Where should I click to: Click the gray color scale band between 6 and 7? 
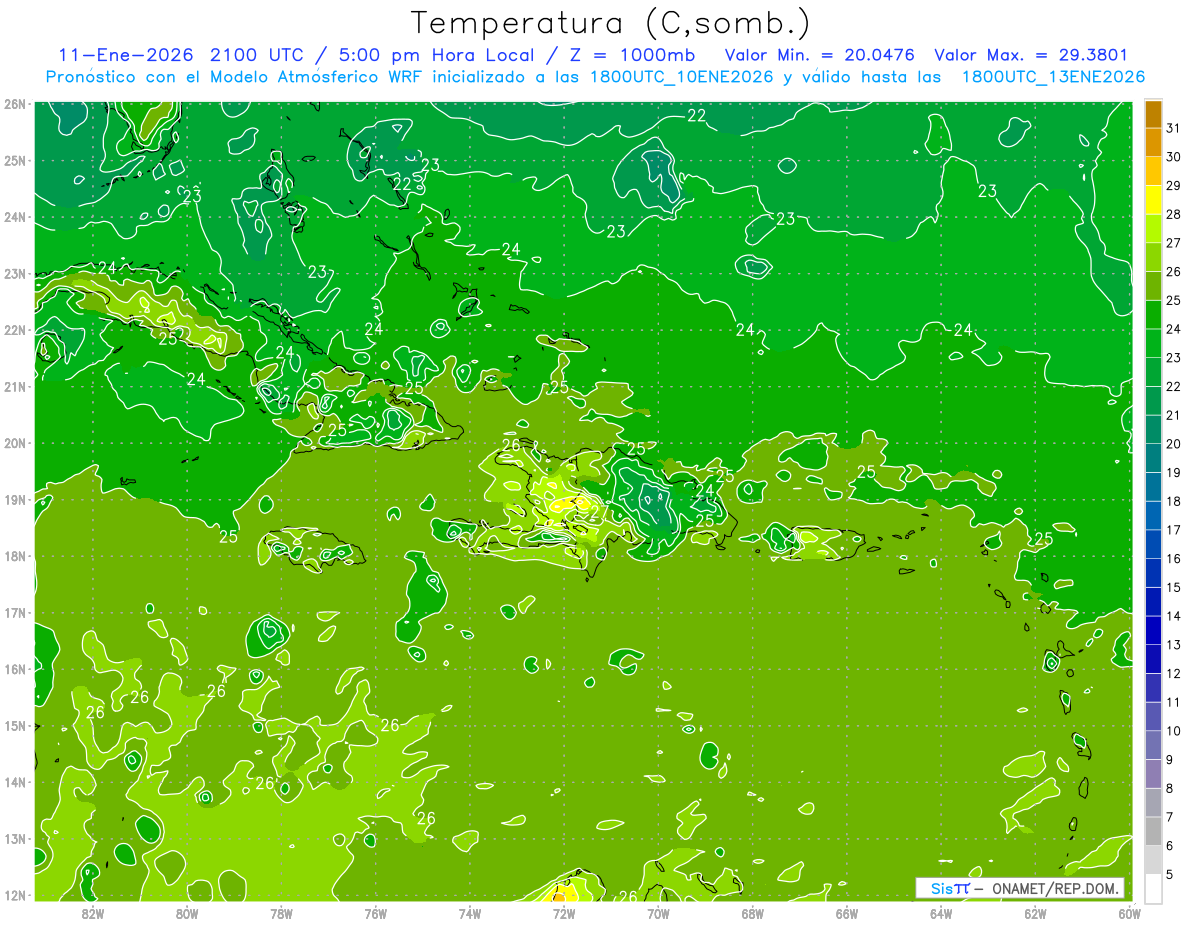1153,830
